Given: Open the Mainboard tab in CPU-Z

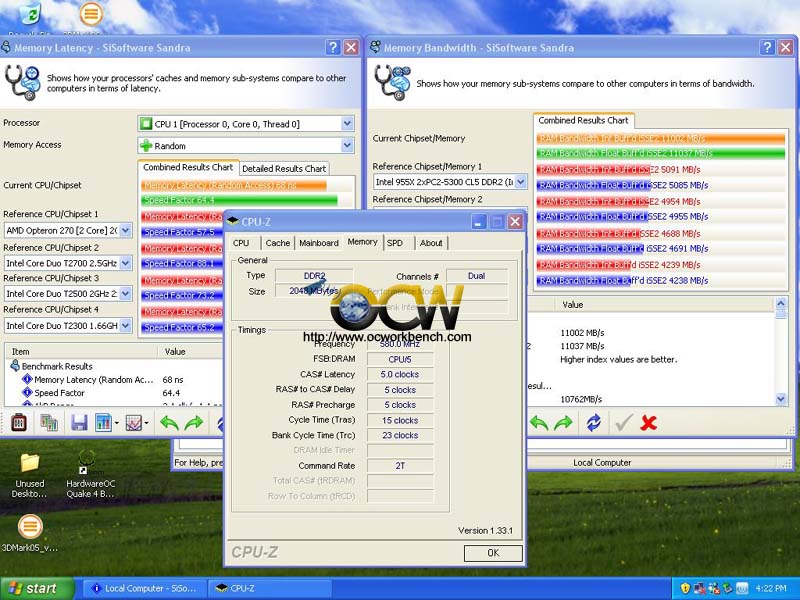Looking at the screenshot, I should pos(319,243).
